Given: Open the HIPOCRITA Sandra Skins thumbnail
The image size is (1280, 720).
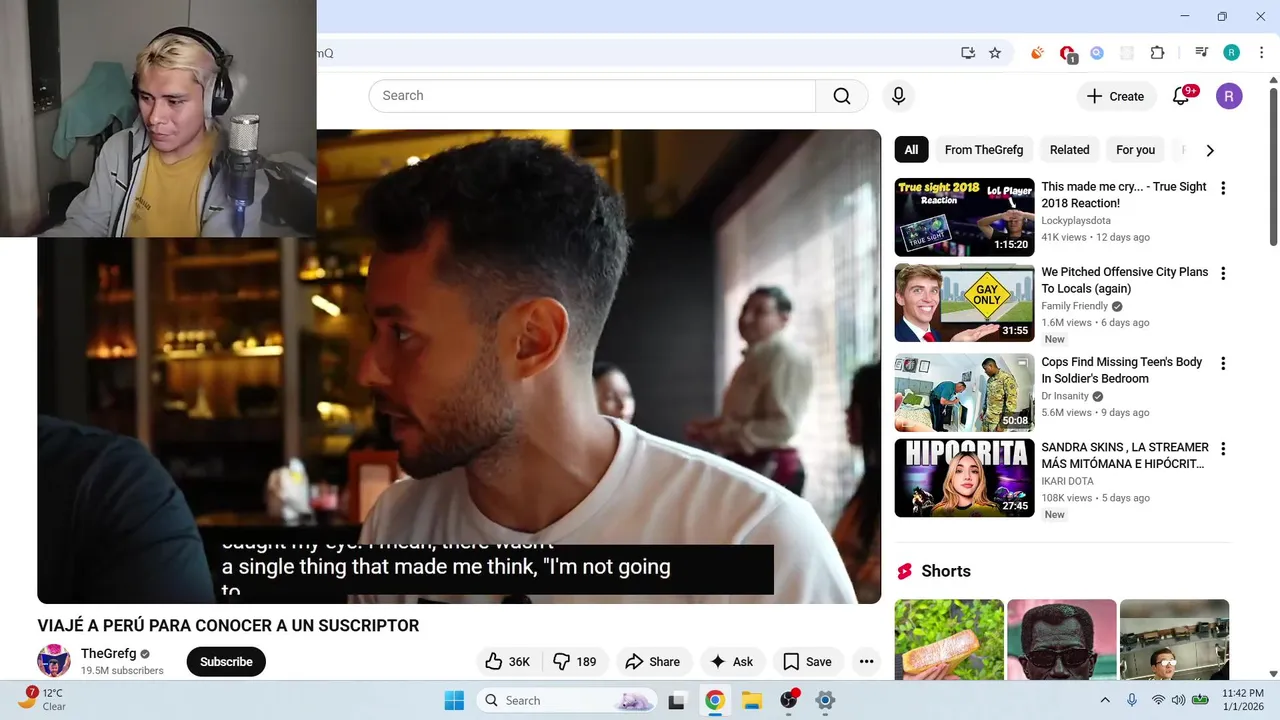Looking at the screenshot, I should tap(964, 477).
